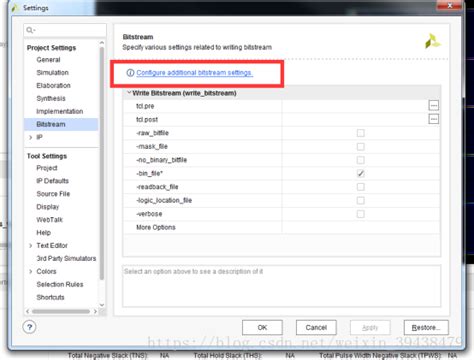Open the help question mark icon
Image resolution: width=474 pixels, height=360 pixels.
[29, 327]
